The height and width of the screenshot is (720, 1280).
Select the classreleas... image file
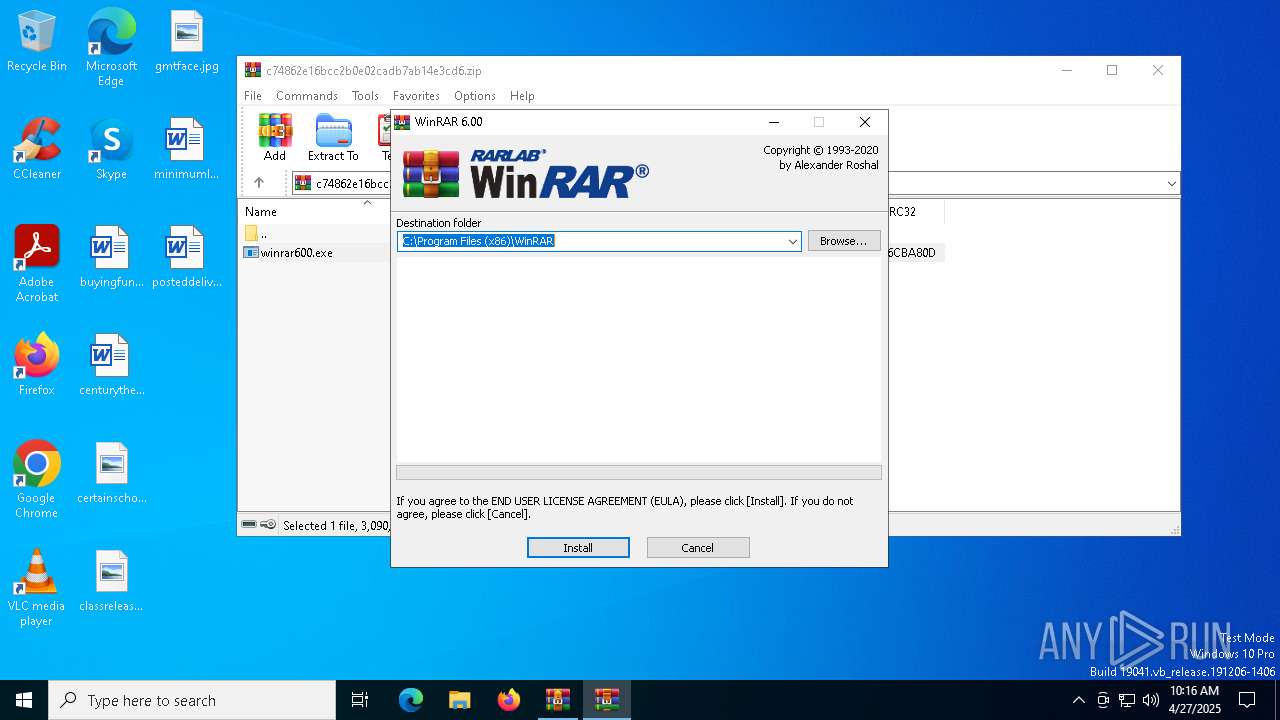point(111,581)
